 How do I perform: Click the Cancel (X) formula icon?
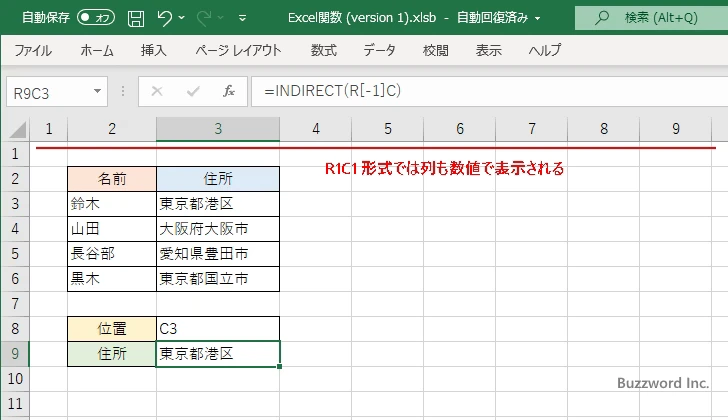(x=157, y=91)
